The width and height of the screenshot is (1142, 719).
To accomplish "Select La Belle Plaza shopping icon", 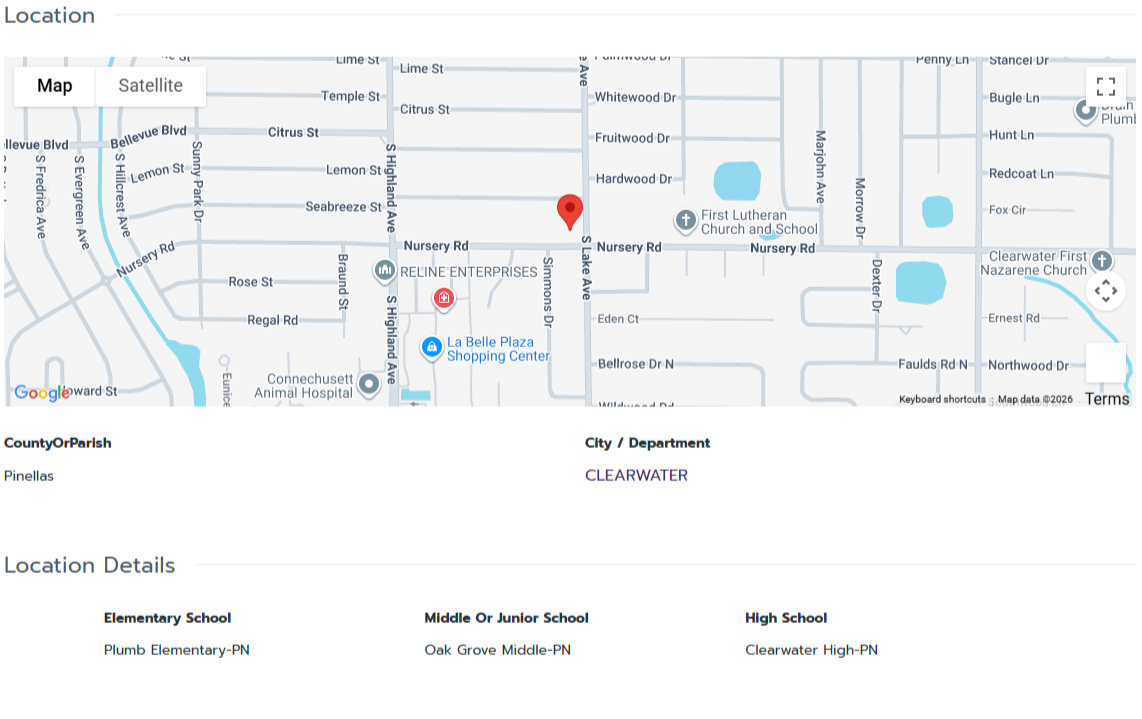I will tap(432, 347).
